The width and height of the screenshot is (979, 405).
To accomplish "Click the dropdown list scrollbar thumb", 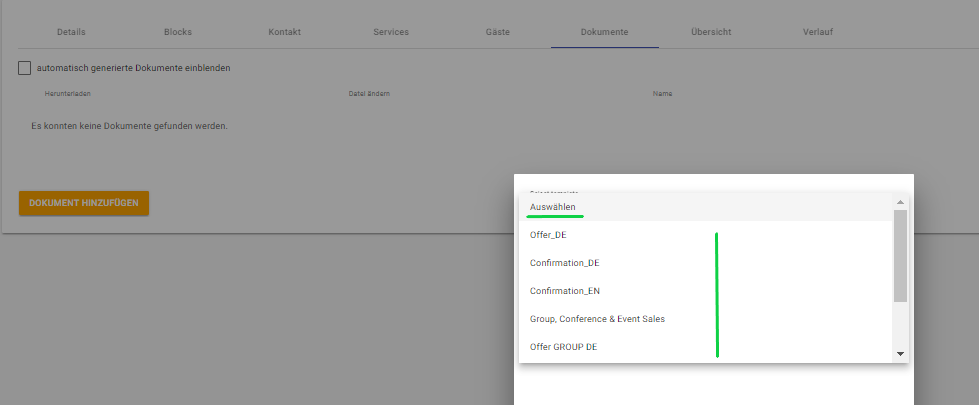I will [x=900, y=256].
